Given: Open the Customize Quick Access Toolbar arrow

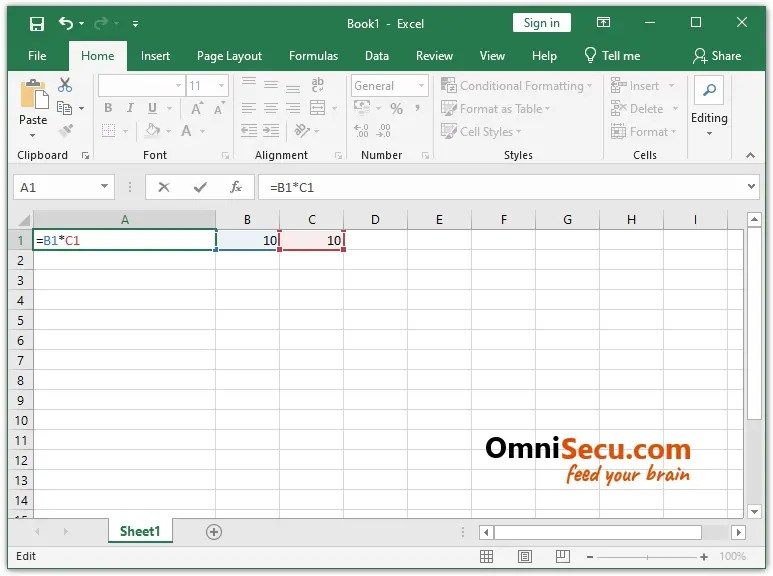Looking at the screenshot, I should [x=135, y=23].
